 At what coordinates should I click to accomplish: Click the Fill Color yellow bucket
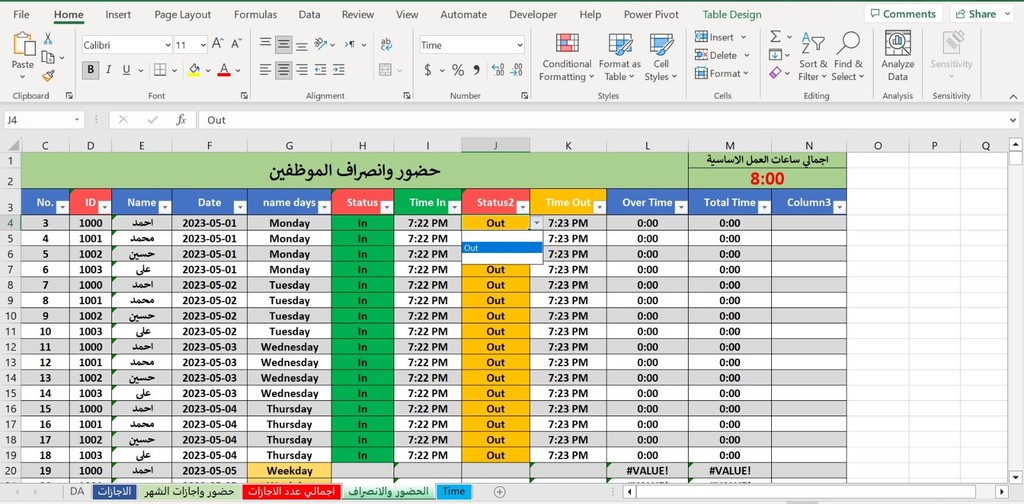194,70
